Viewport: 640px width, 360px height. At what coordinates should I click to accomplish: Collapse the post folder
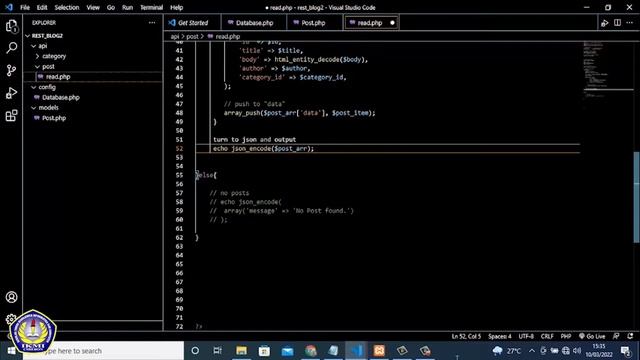(94, 67)
